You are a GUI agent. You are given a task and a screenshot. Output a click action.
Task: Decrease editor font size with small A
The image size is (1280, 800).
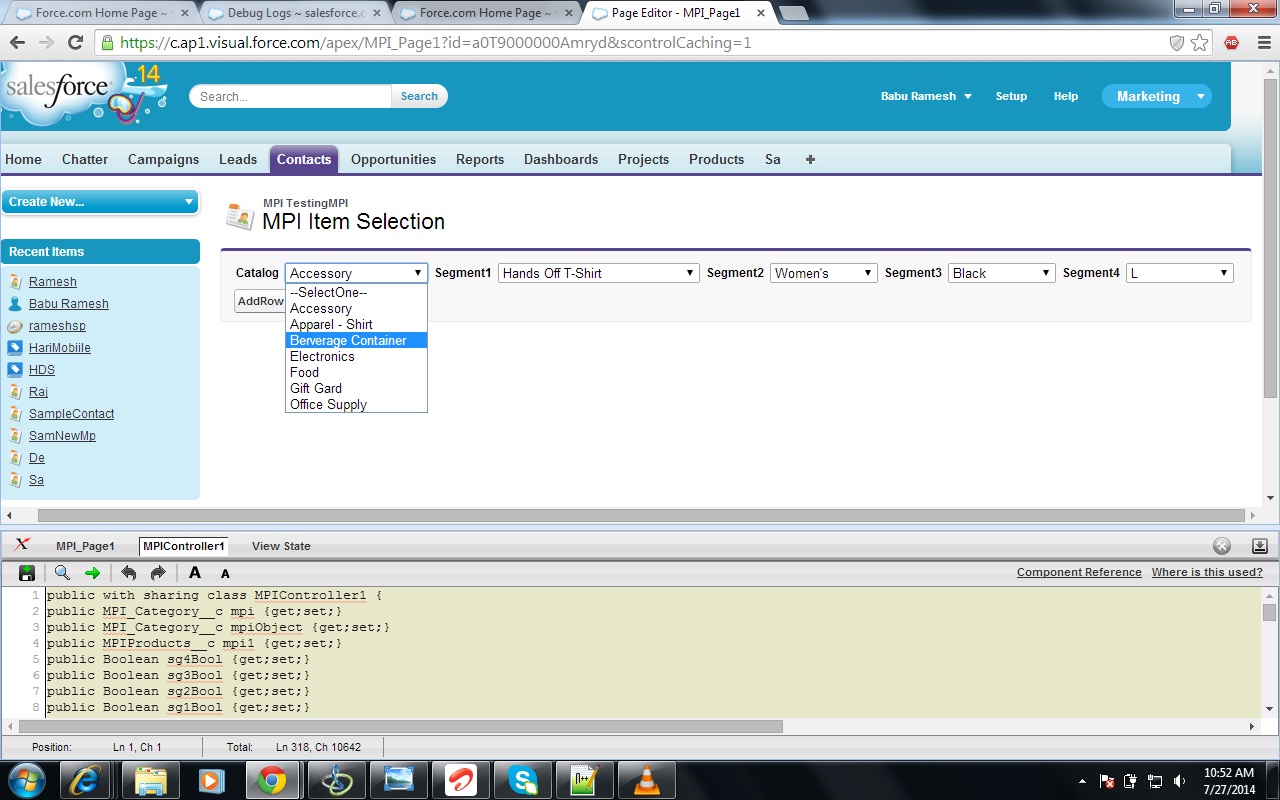point(225,574)
